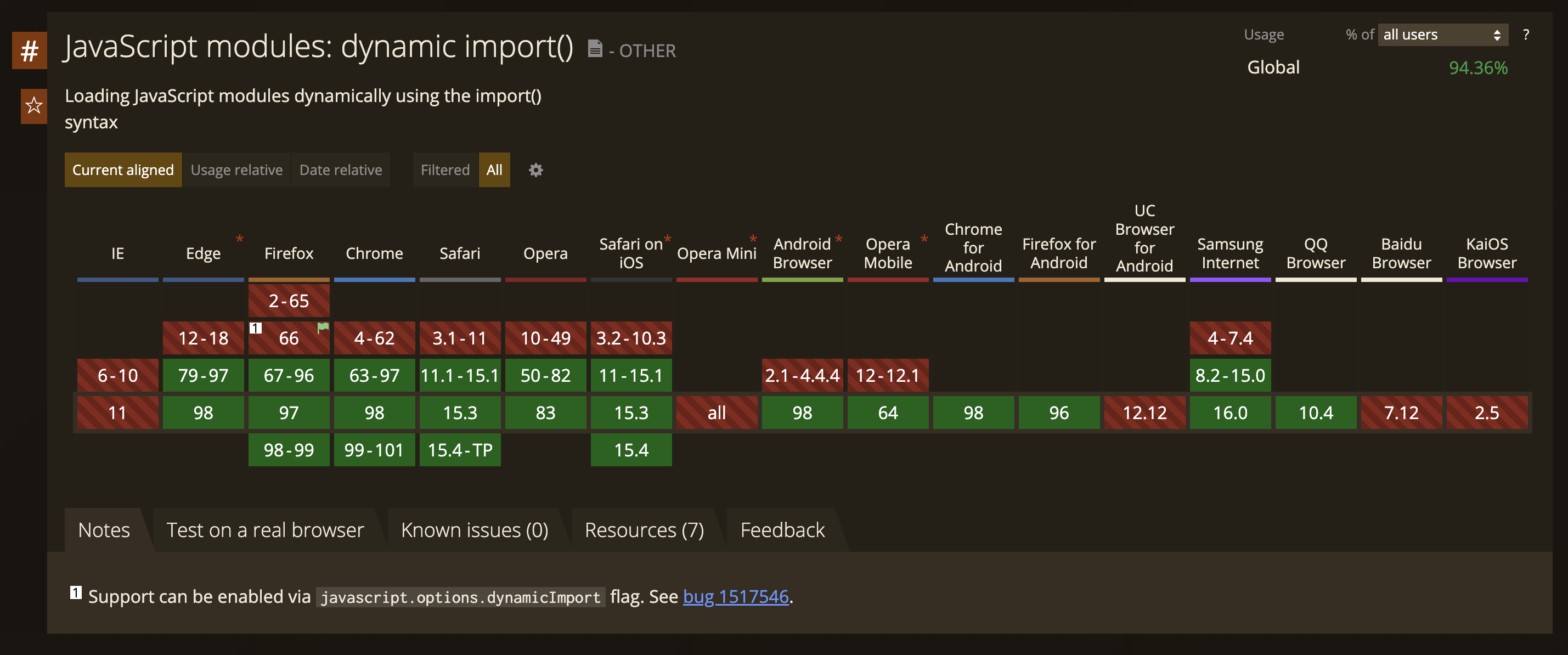This screenshot has height=655, width=1568.
Task: Click the Firefox column header
Action: tap(289, 253)
